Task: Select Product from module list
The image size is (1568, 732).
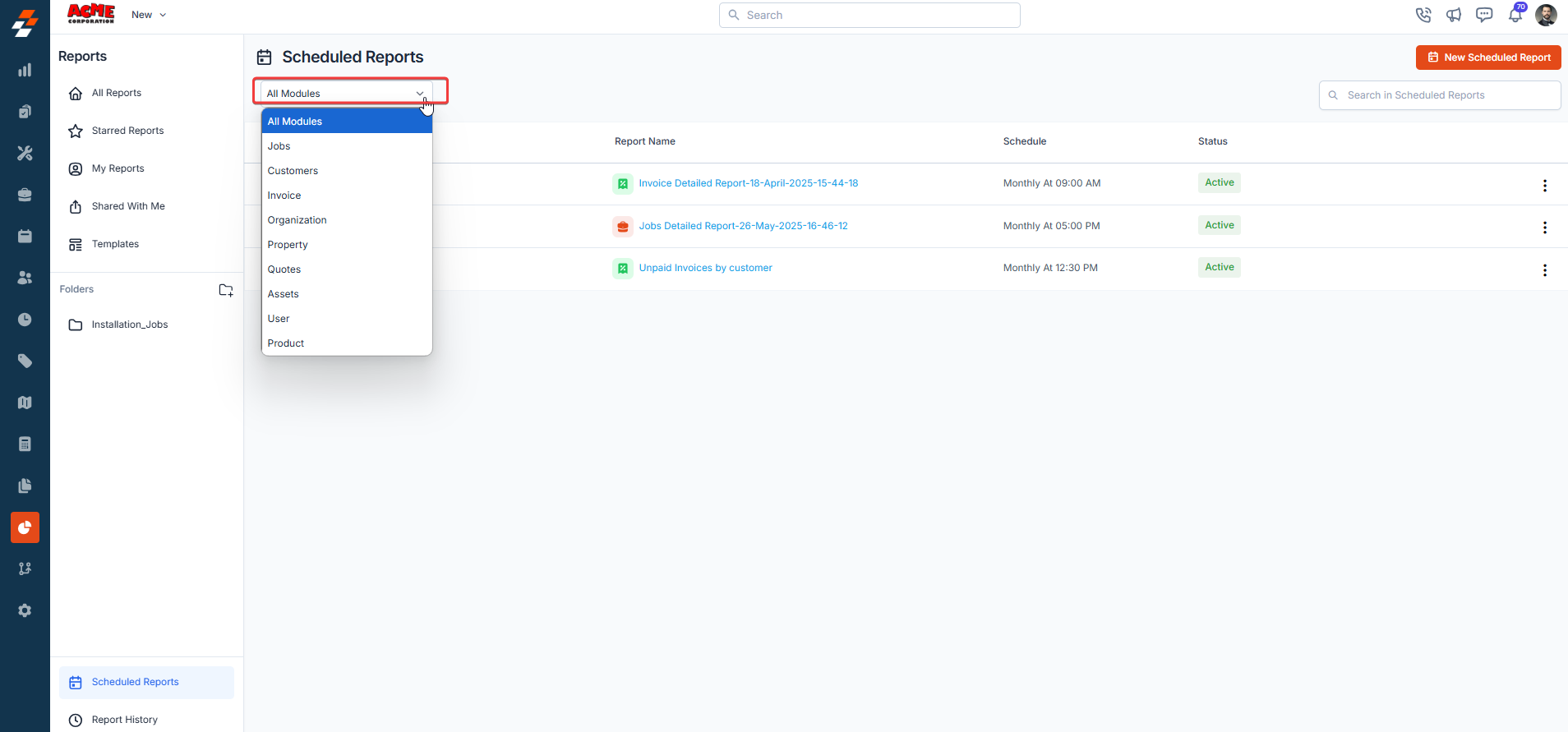Action: coord(347,343)
